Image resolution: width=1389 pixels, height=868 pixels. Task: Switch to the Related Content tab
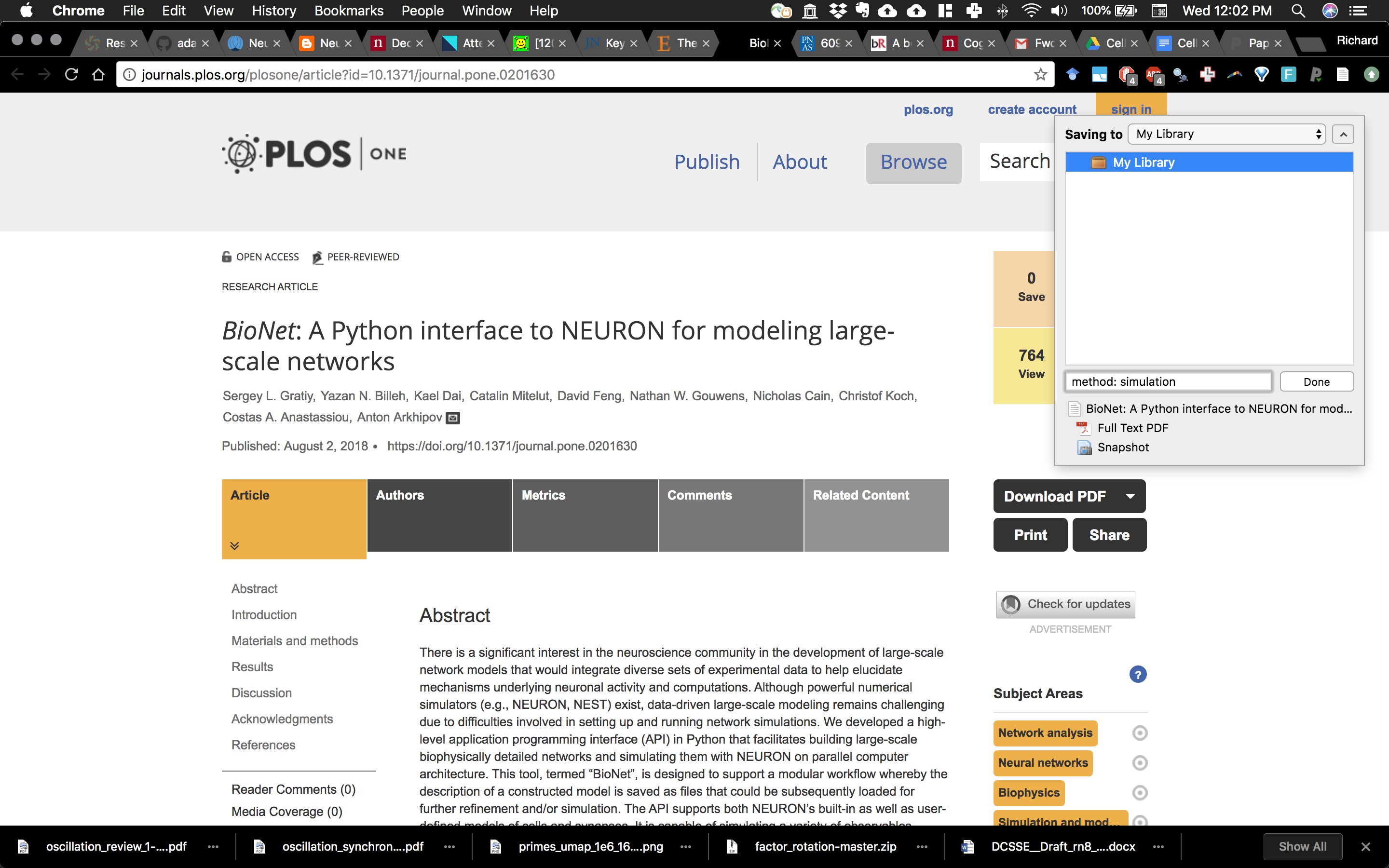pyautogui.click(x=876, y=515)
